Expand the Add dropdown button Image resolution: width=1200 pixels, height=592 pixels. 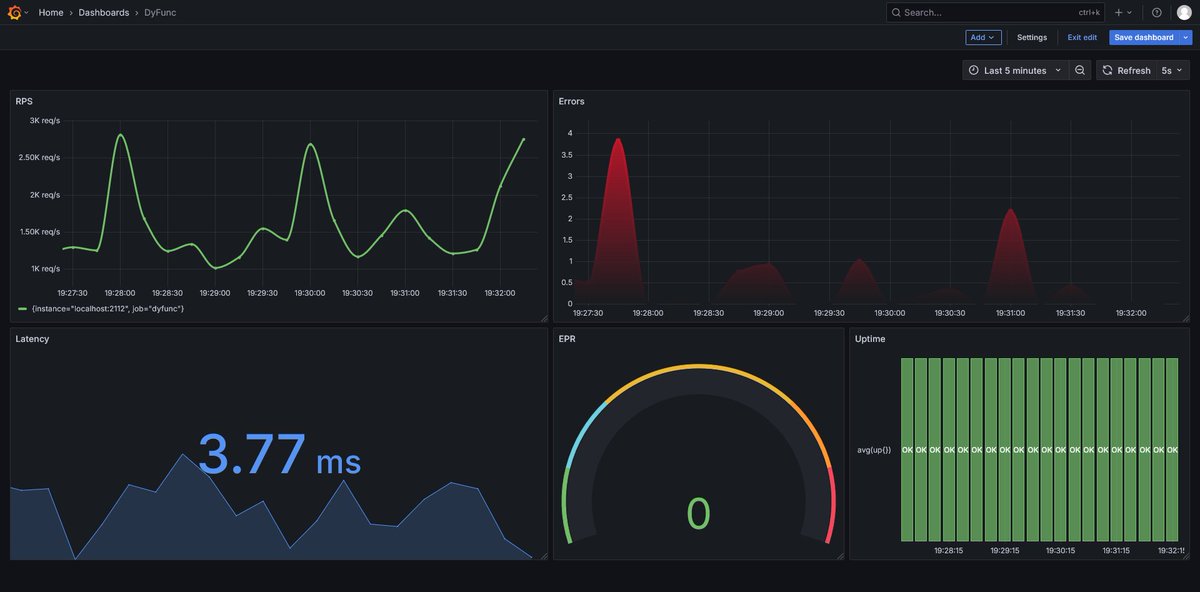[x=983, y=37]
